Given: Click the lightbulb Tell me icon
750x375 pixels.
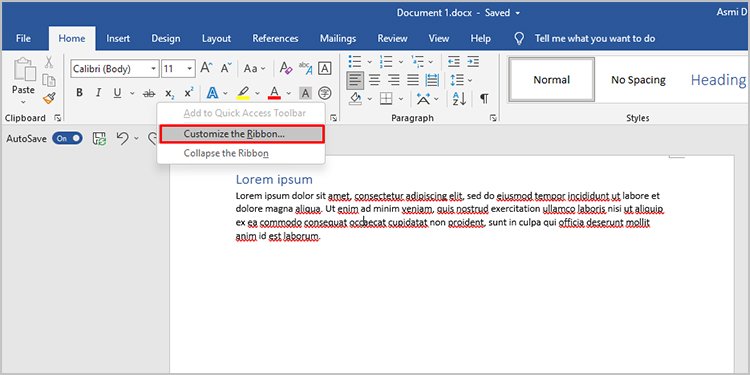Looking at the screenshot, I should (x=519, y=39).
